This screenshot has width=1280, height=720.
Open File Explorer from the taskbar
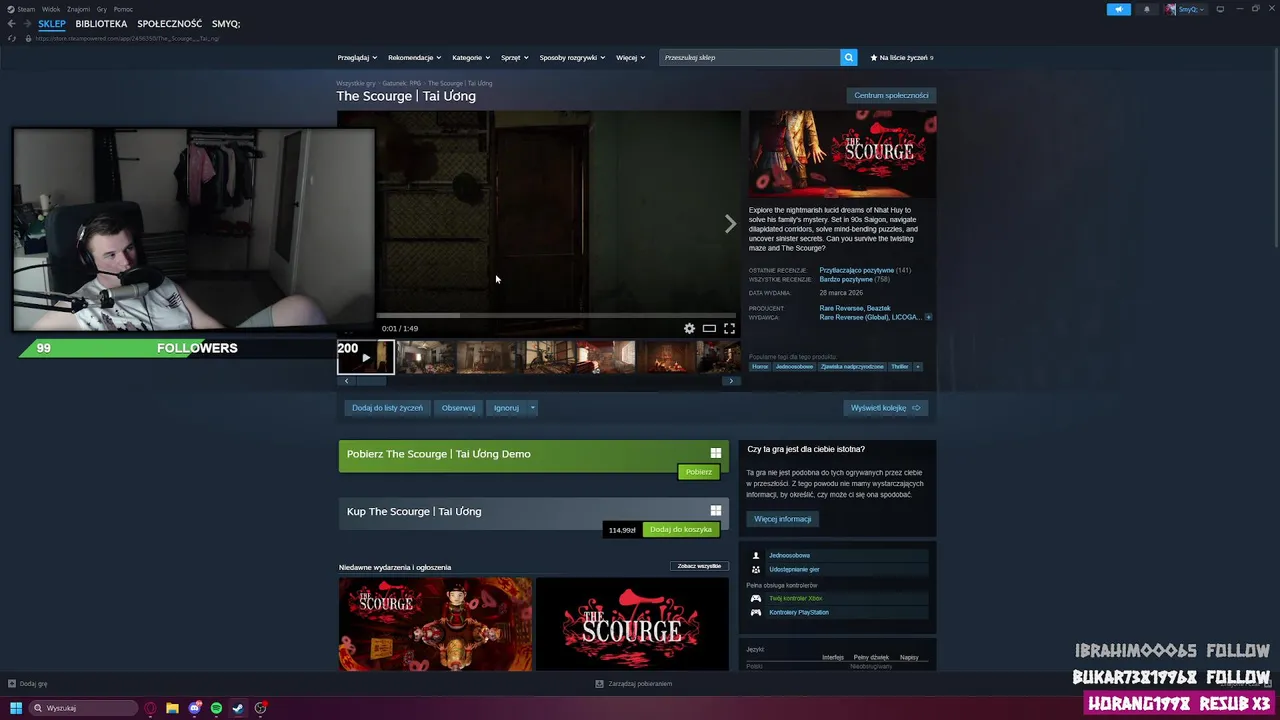[x=172, y=708]
